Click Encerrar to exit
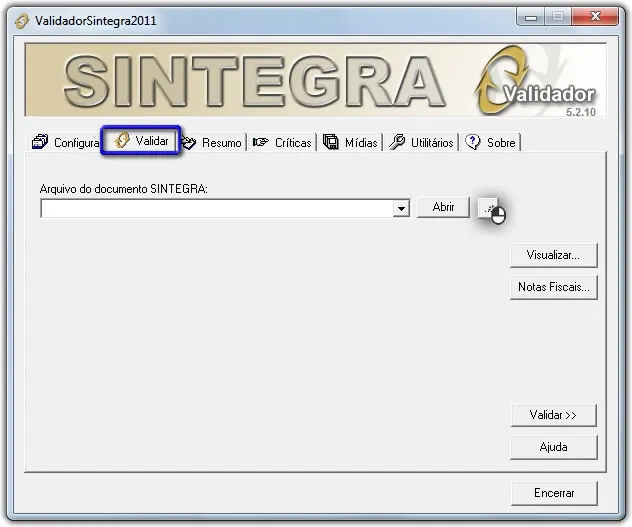The width and height of the screenshot is (632, 527). 554,493
